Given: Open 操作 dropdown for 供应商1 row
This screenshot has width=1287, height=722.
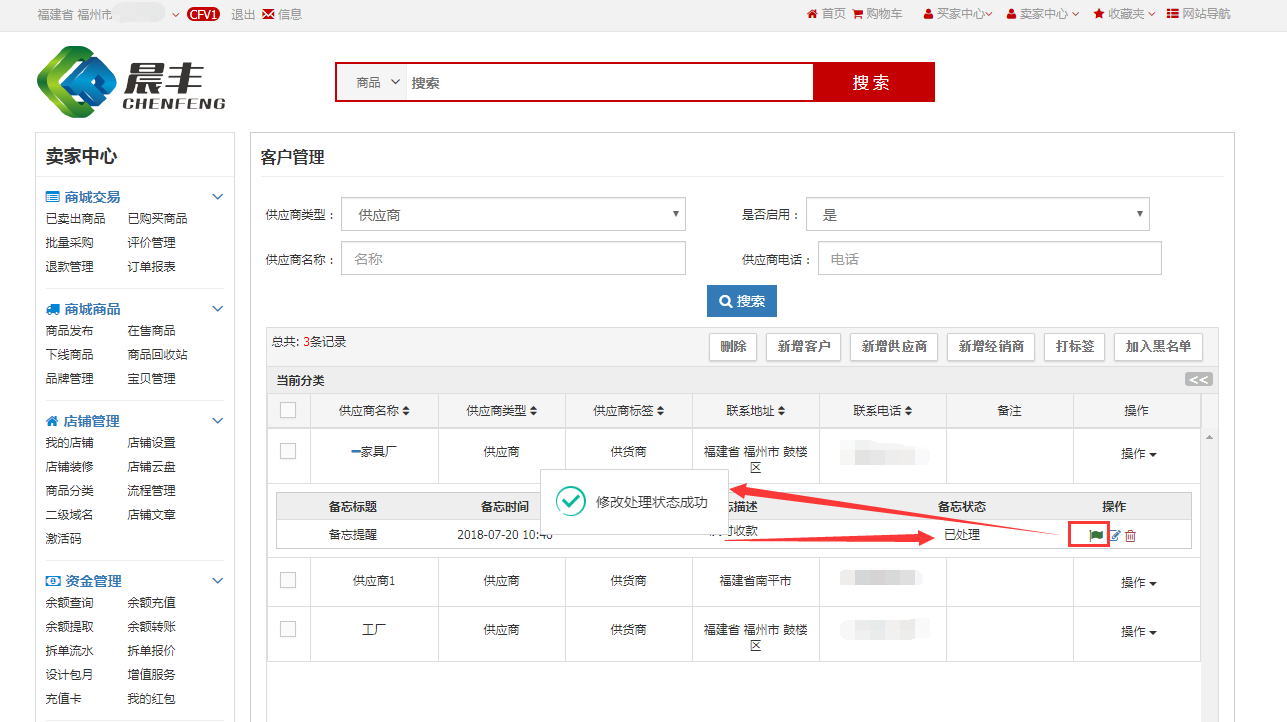Looking at the screenshot, I should click(1138, 583).
